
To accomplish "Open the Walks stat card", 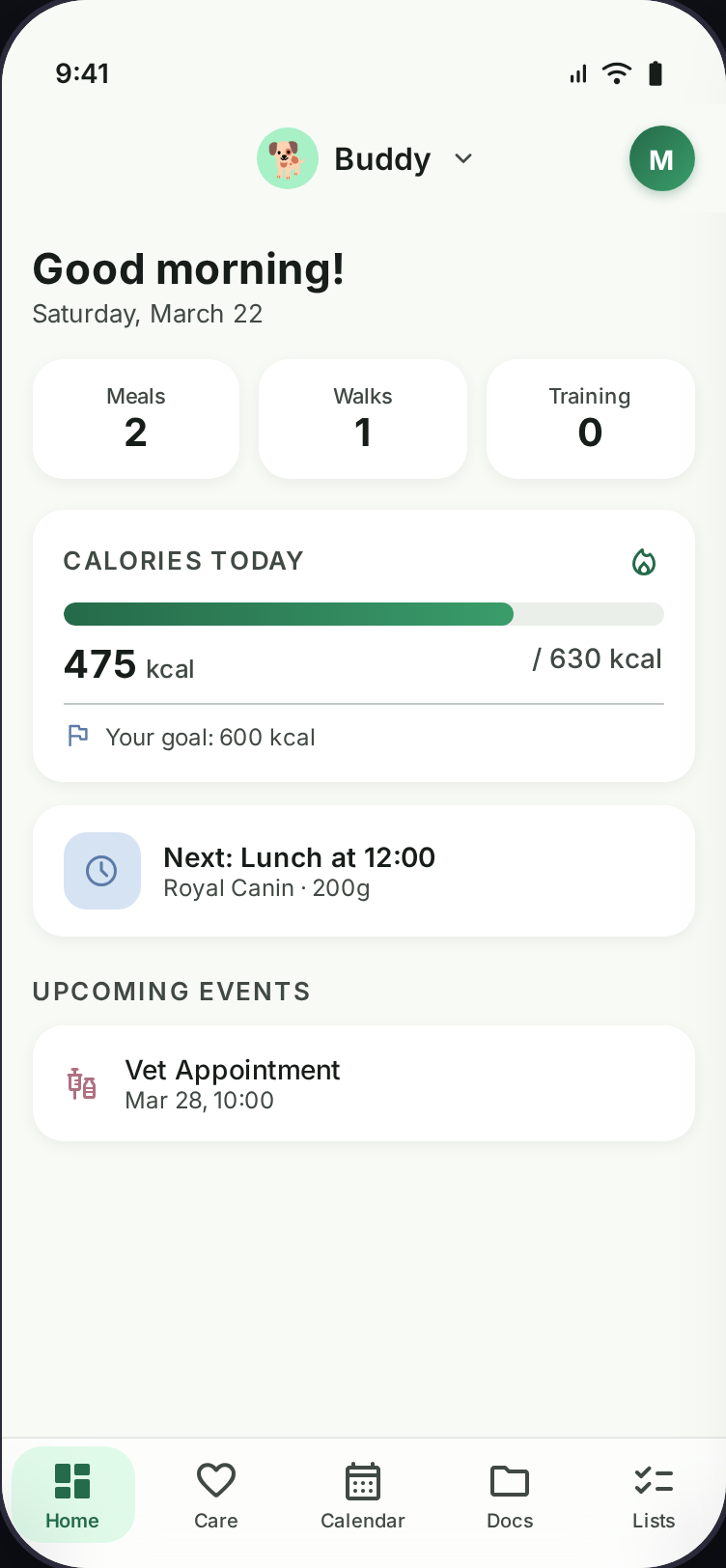I will (363, 419).
